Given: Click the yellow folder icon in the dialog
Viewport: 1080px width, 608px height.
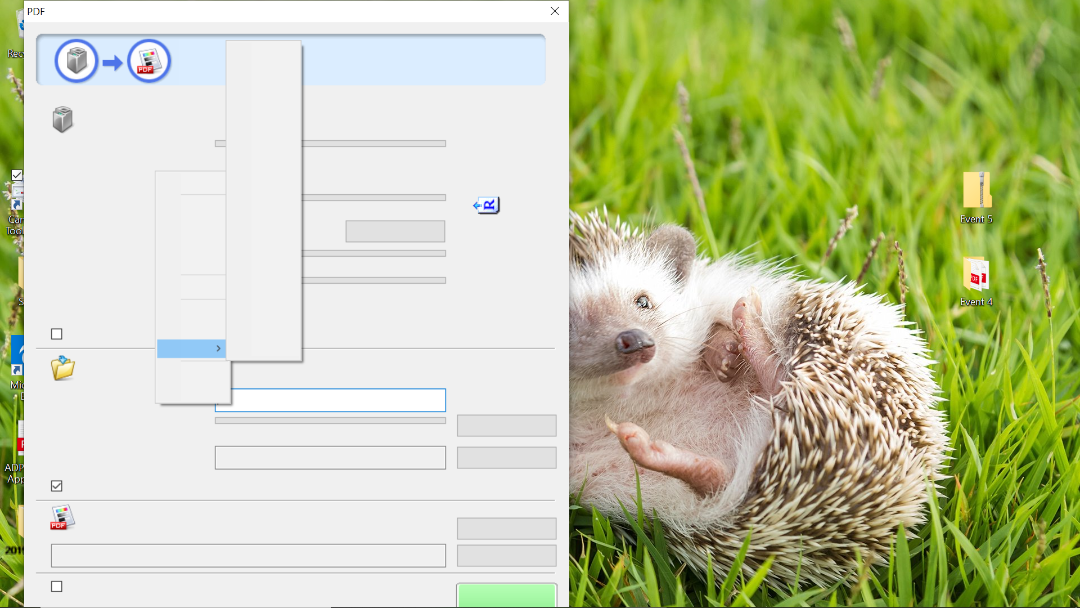Looking at the screenshot, I should [x=63, y=368].
